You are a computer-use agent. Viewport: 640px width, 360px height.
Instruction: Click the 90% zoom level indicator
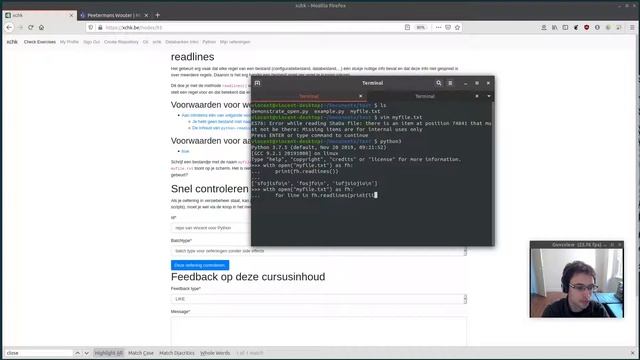(420, 27)
